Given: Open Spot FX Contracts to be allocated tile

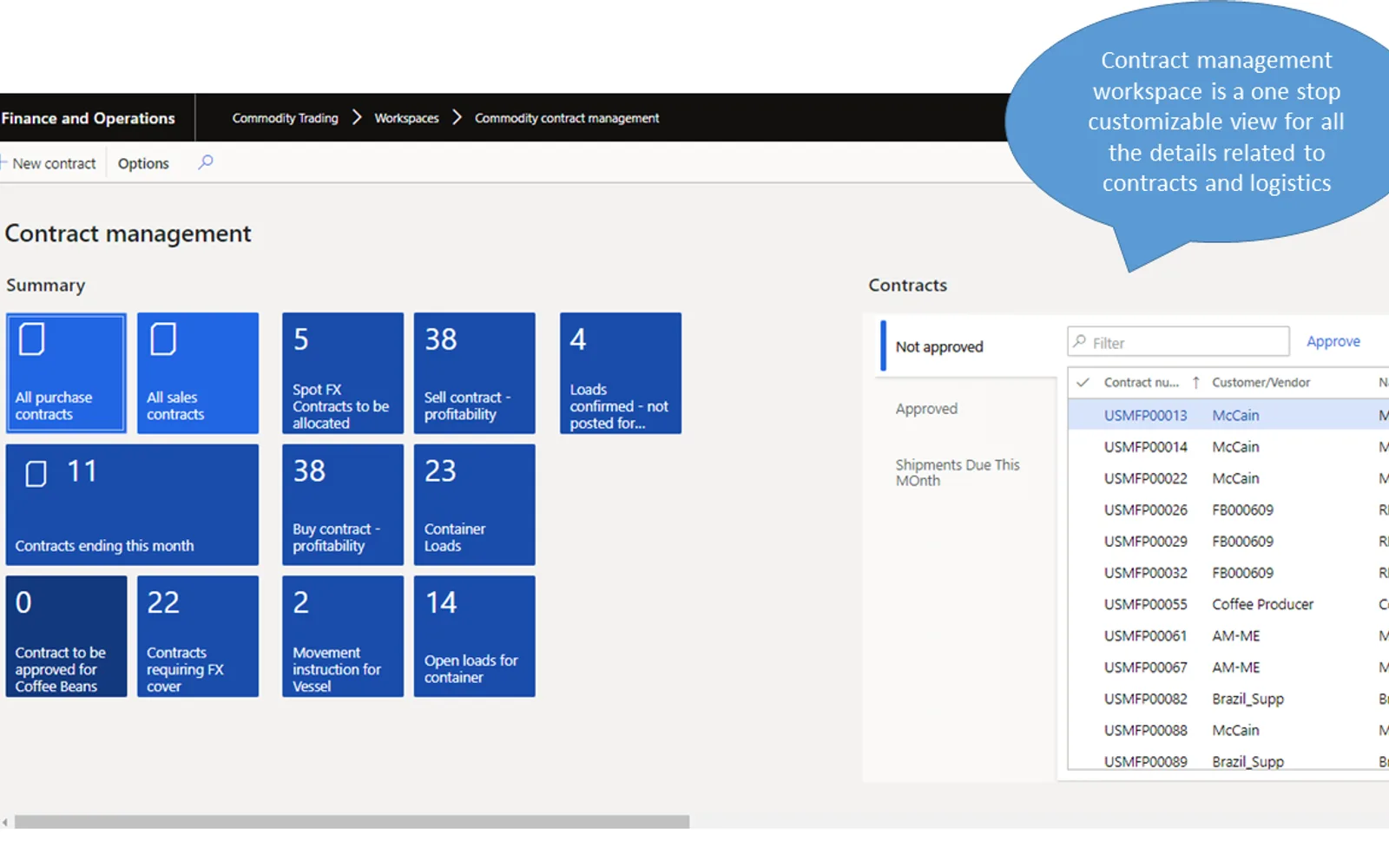Looking at the screenshot, I should pyautogui.click(x=343, y=372).
